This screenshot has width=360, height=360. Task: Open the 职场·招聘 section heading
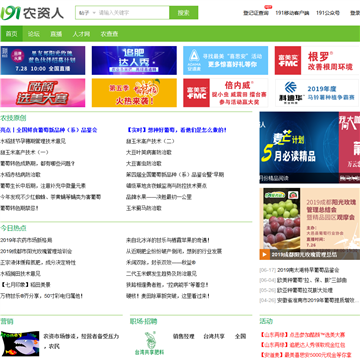pyautogui.click(x=144, y=321)
